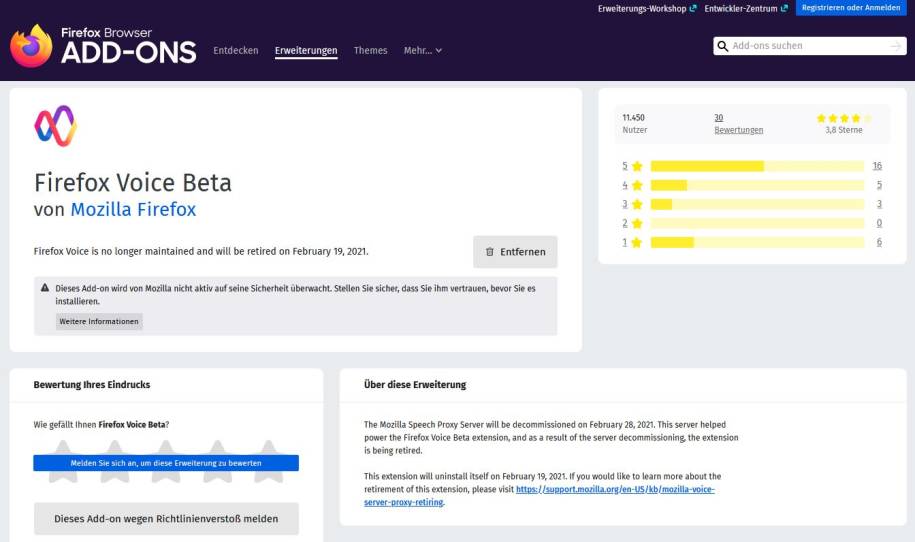Click the warning triangle icon in the notice
The height and width of the screenshot is (542, 915).
45,288
